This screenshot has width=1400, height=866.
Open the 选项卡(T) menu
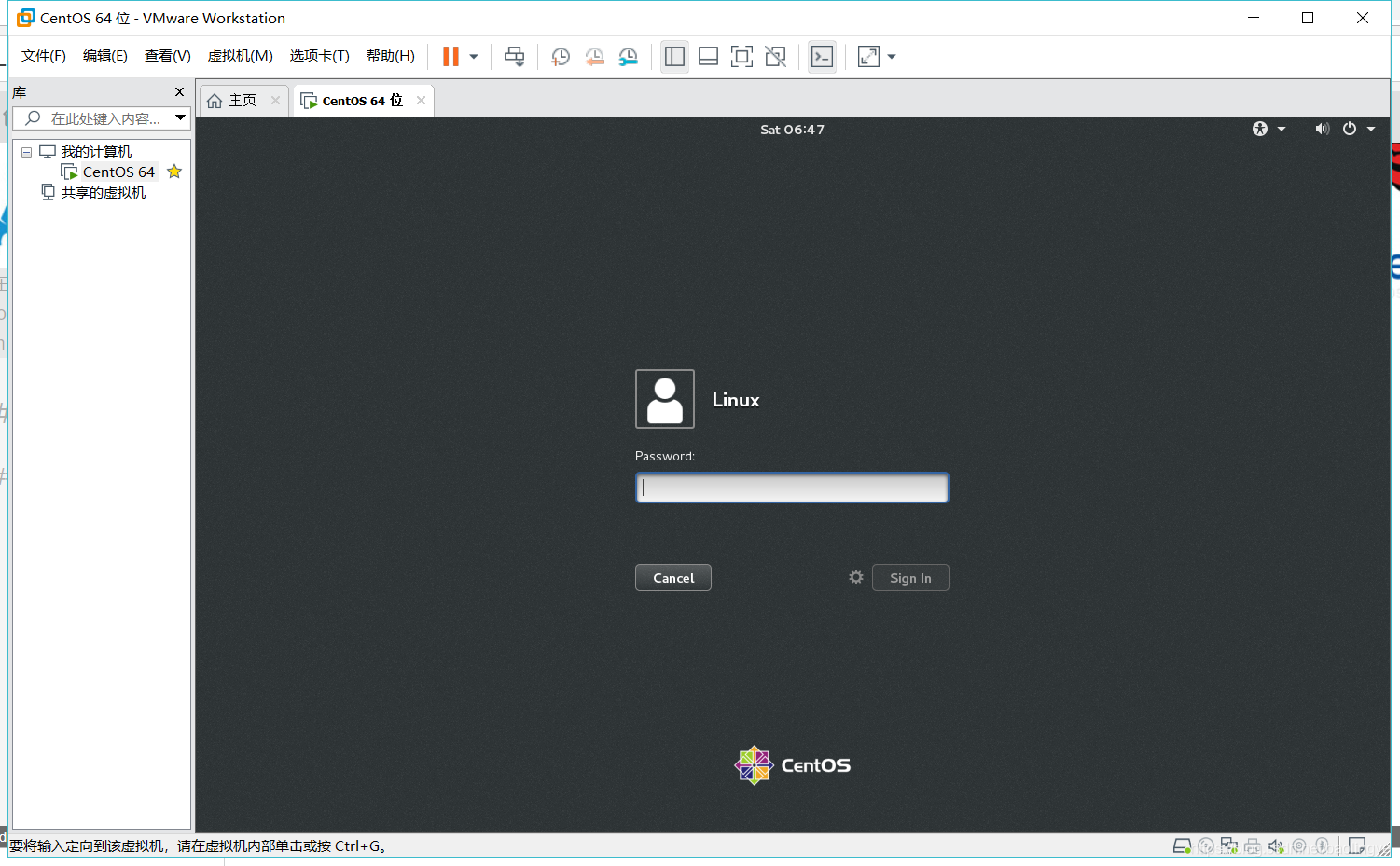tap(320, 56)
